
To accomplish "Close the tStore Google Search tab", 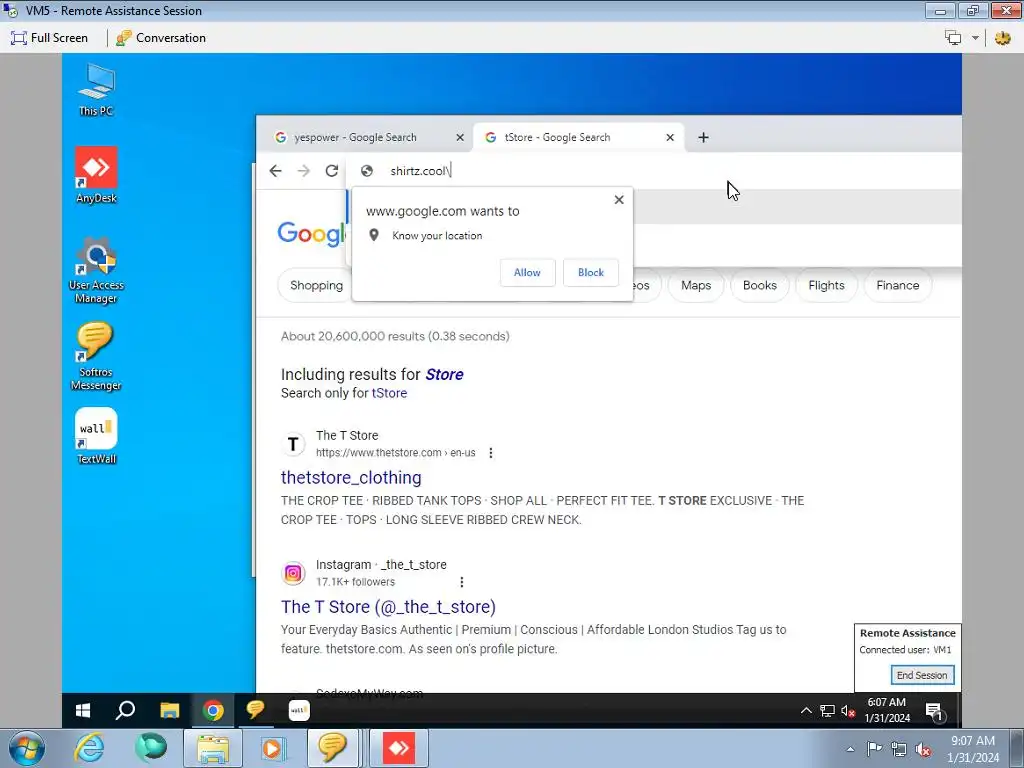I will pyautogui.click(x=670, y=137).
